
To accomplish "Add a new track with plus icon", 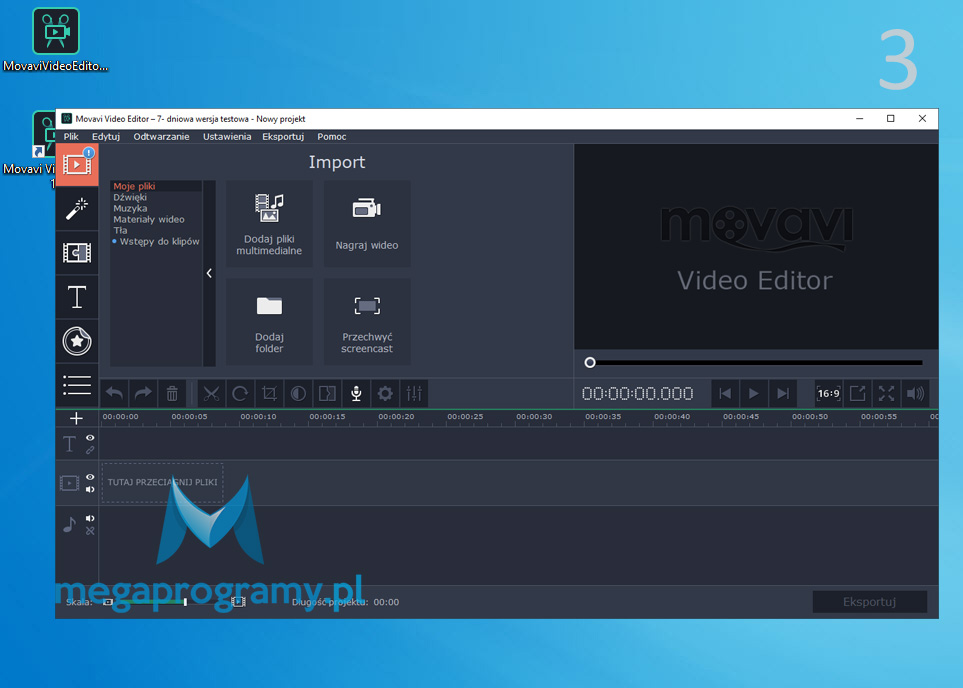I will pyautogui.click(x=76, y=418).
